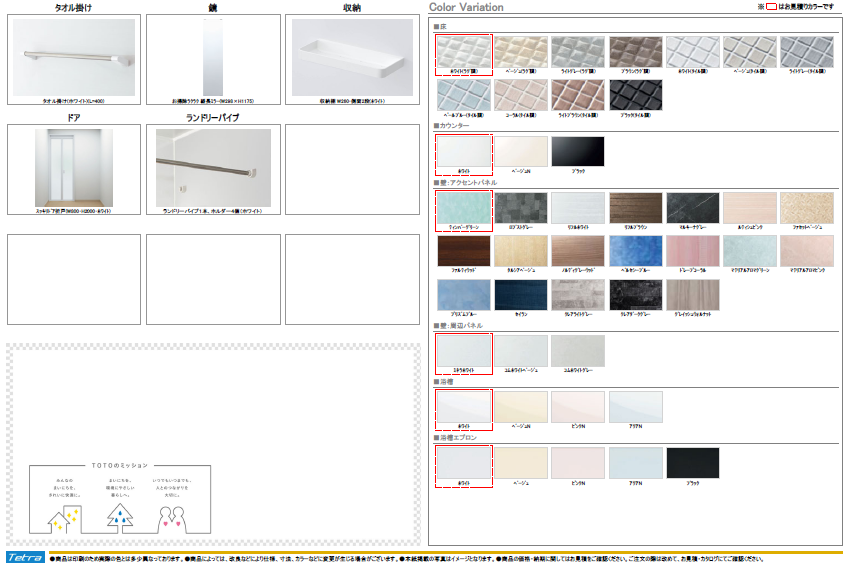848x564 pixels.
Task: Choose the dark walnut wood accent panel swatch
Action: coord(463,252)
